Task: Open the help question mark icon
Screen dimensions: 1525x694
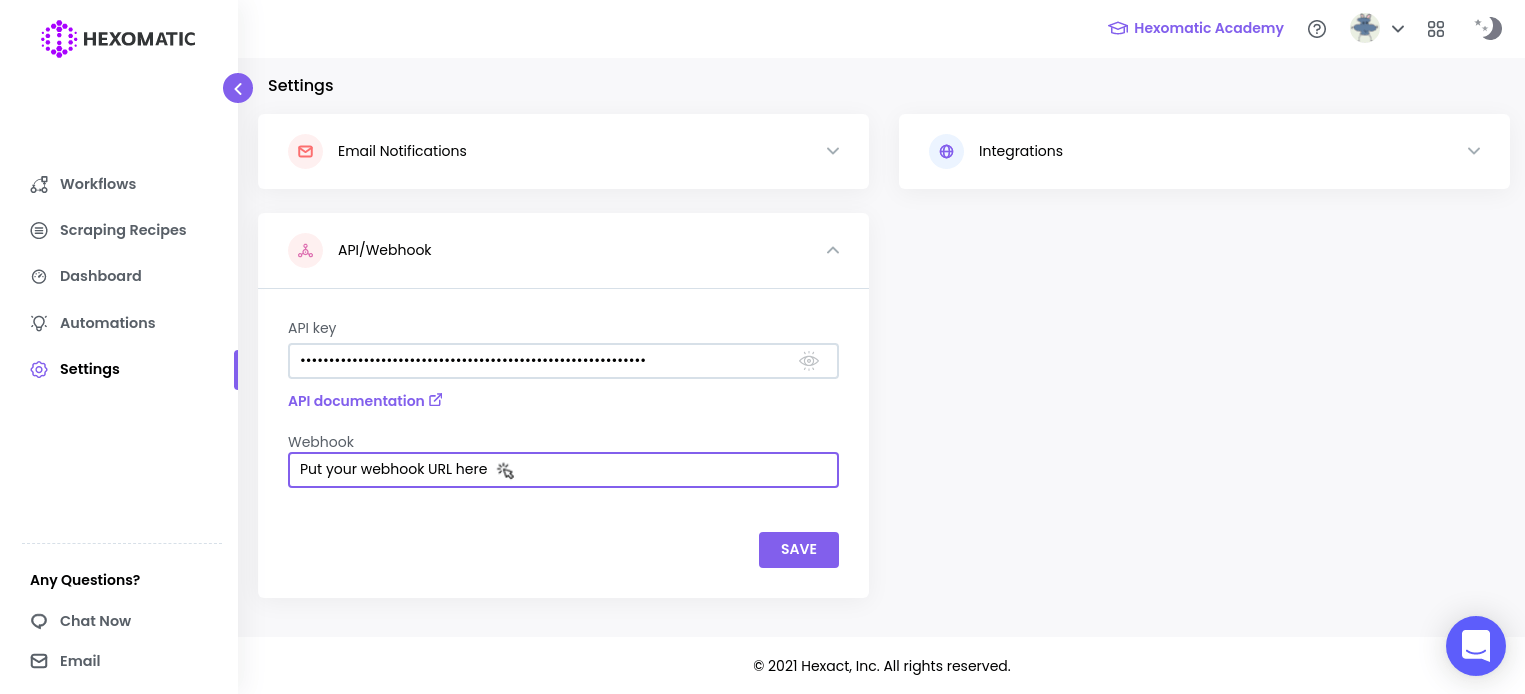Action: point(1317,29)
